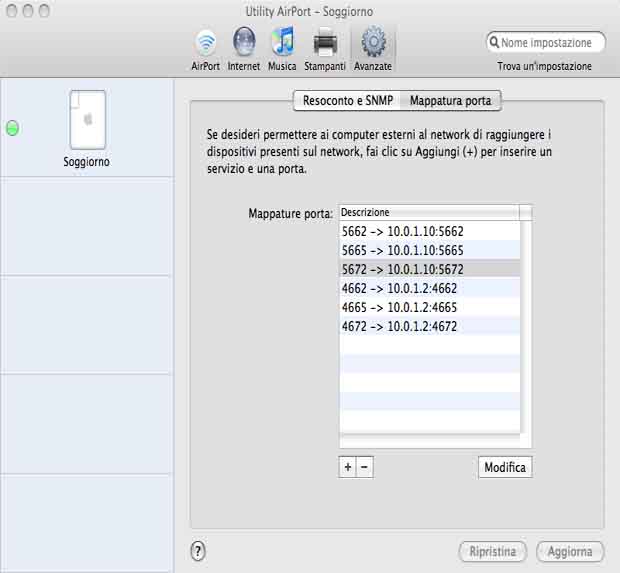Open help with the question mark button
Viewport: 620px width, 573px height.
[198, 551]
